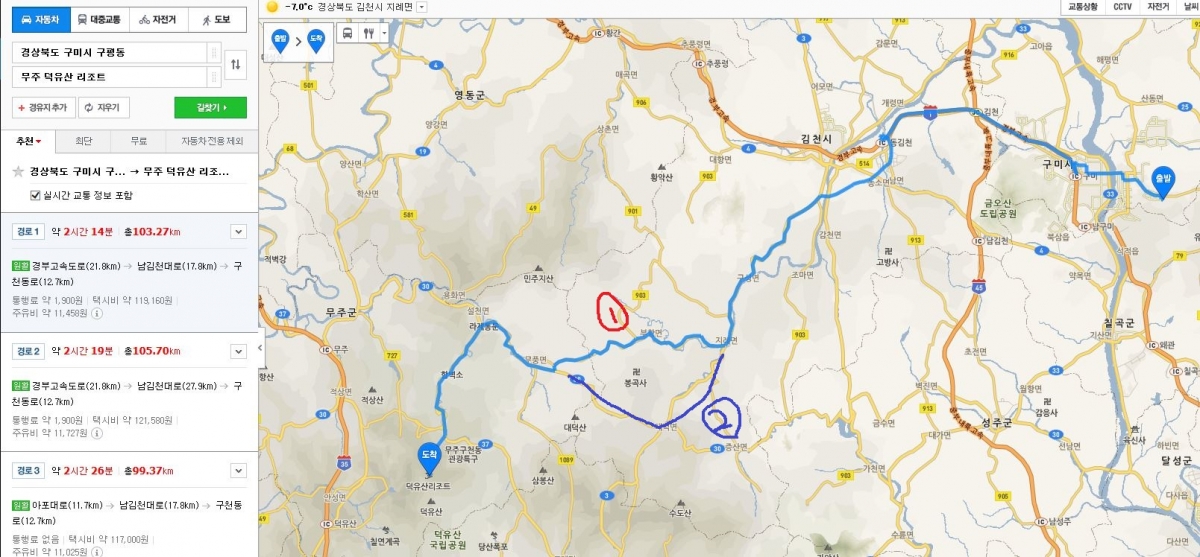Click the star favorite icon beside route title
The height and width of the screenshot is (557, 1200).
click(x=17, y=172)
